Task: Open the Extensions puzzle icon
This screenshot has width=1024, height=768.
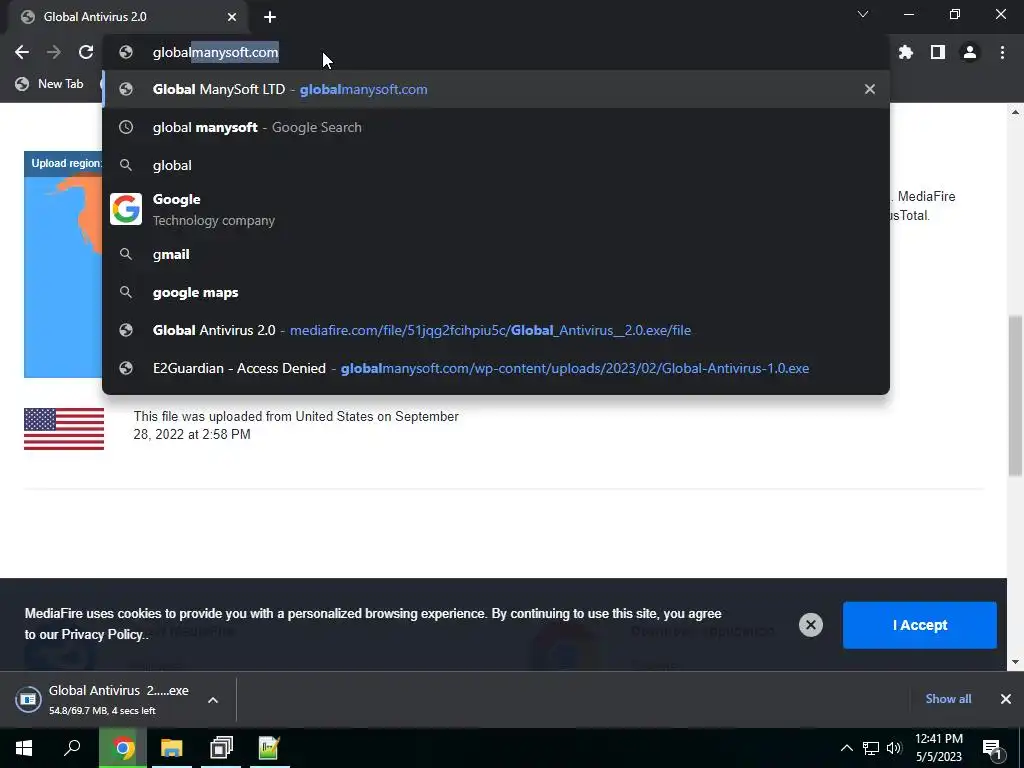Action: 906,52
